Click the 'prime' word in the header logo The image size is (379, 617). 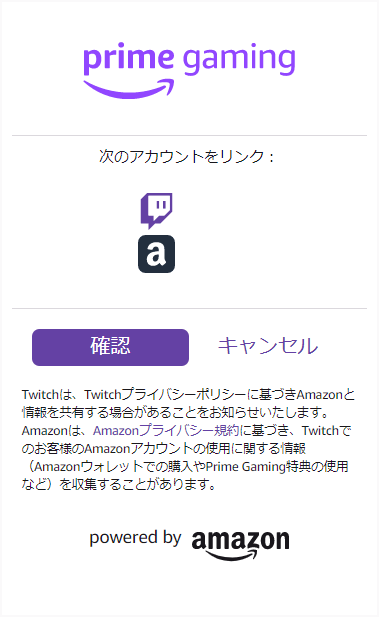(x=129, y=59)
